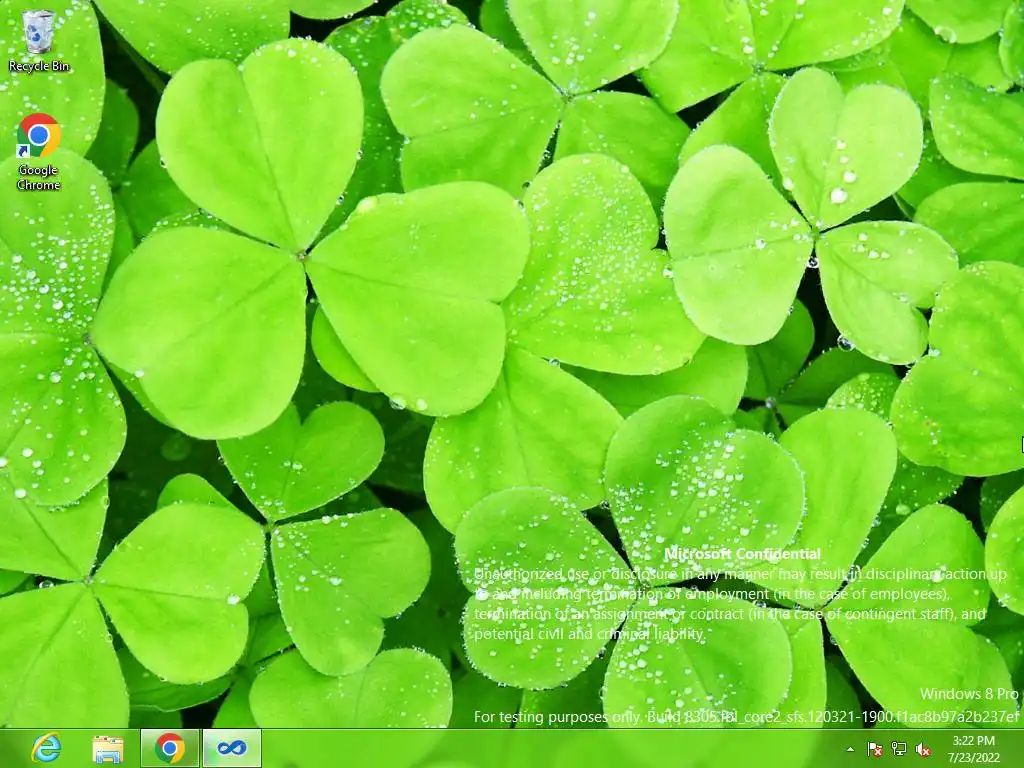Switch to Chrome on the taskbar
This screenshot has width=1024, height=768.
pyautogui.click(x=170, y=748)
